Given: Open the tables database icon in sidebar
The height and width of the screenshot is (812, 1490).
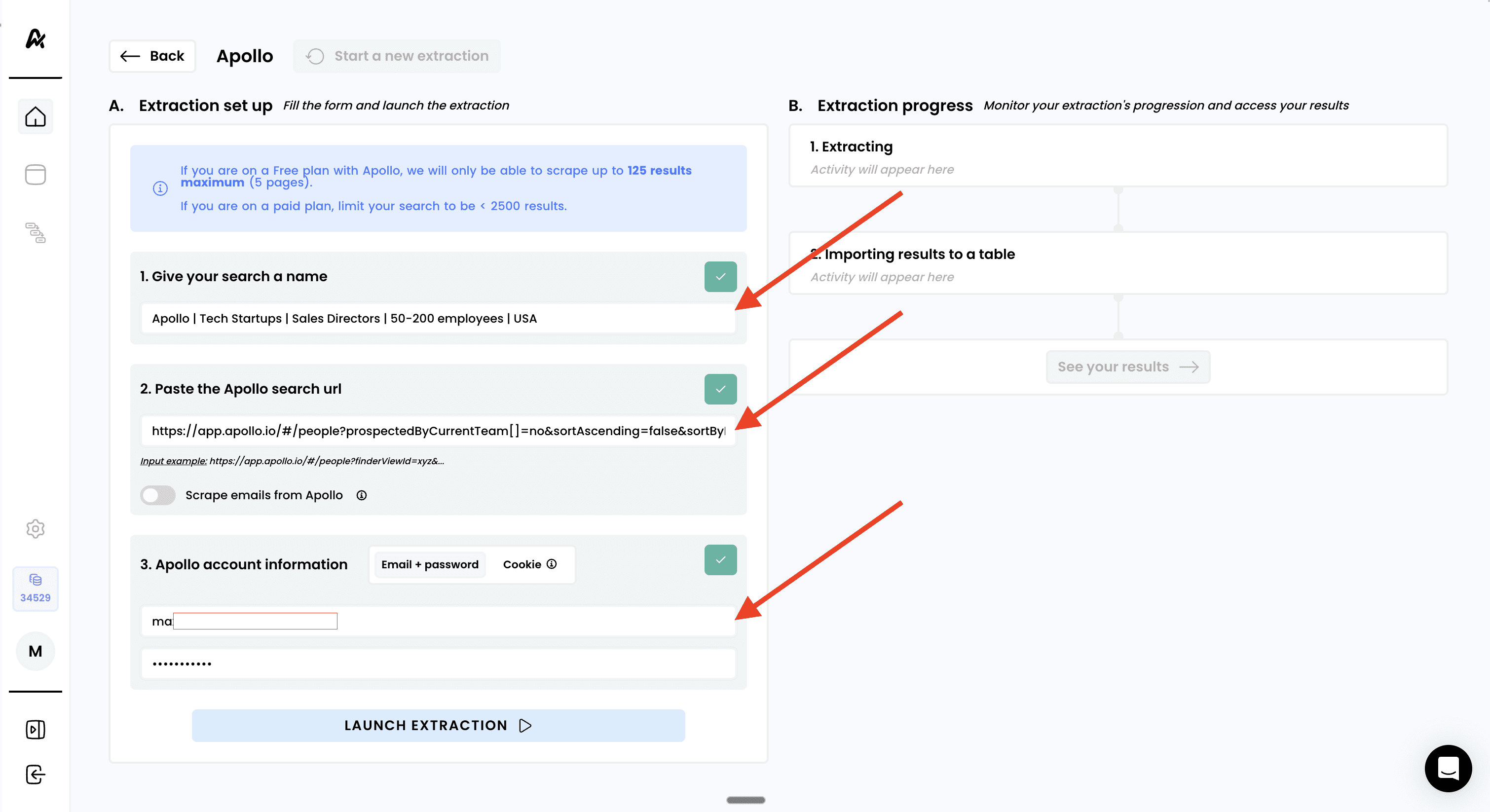Looking at the screenshot, I should (36, 175).
